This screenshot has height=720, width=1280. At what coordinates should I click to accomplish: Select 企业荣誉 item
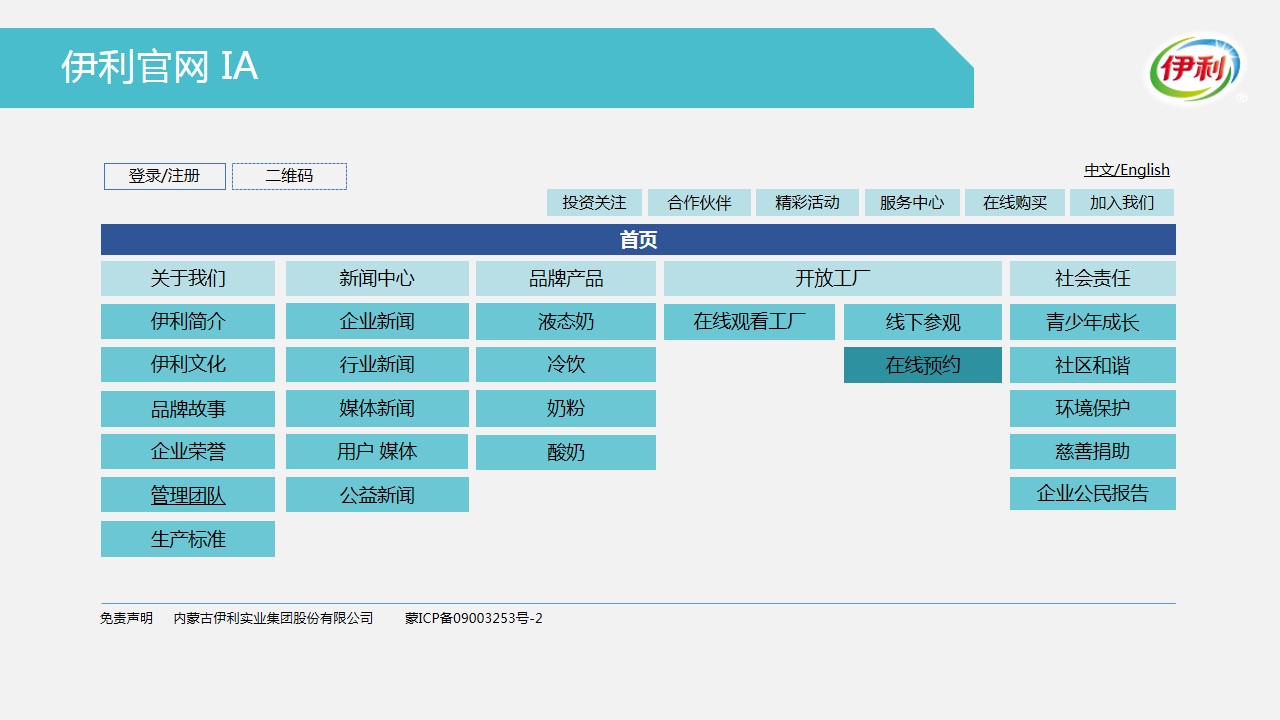(188, 451)
